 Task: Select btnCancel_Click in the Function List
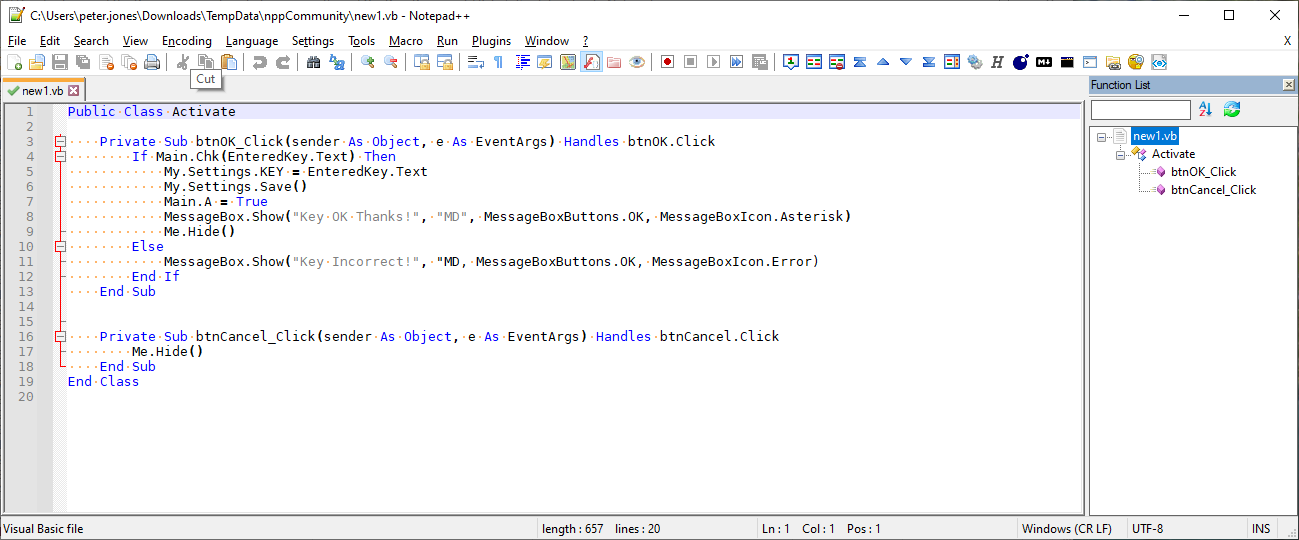point(1213,190)
